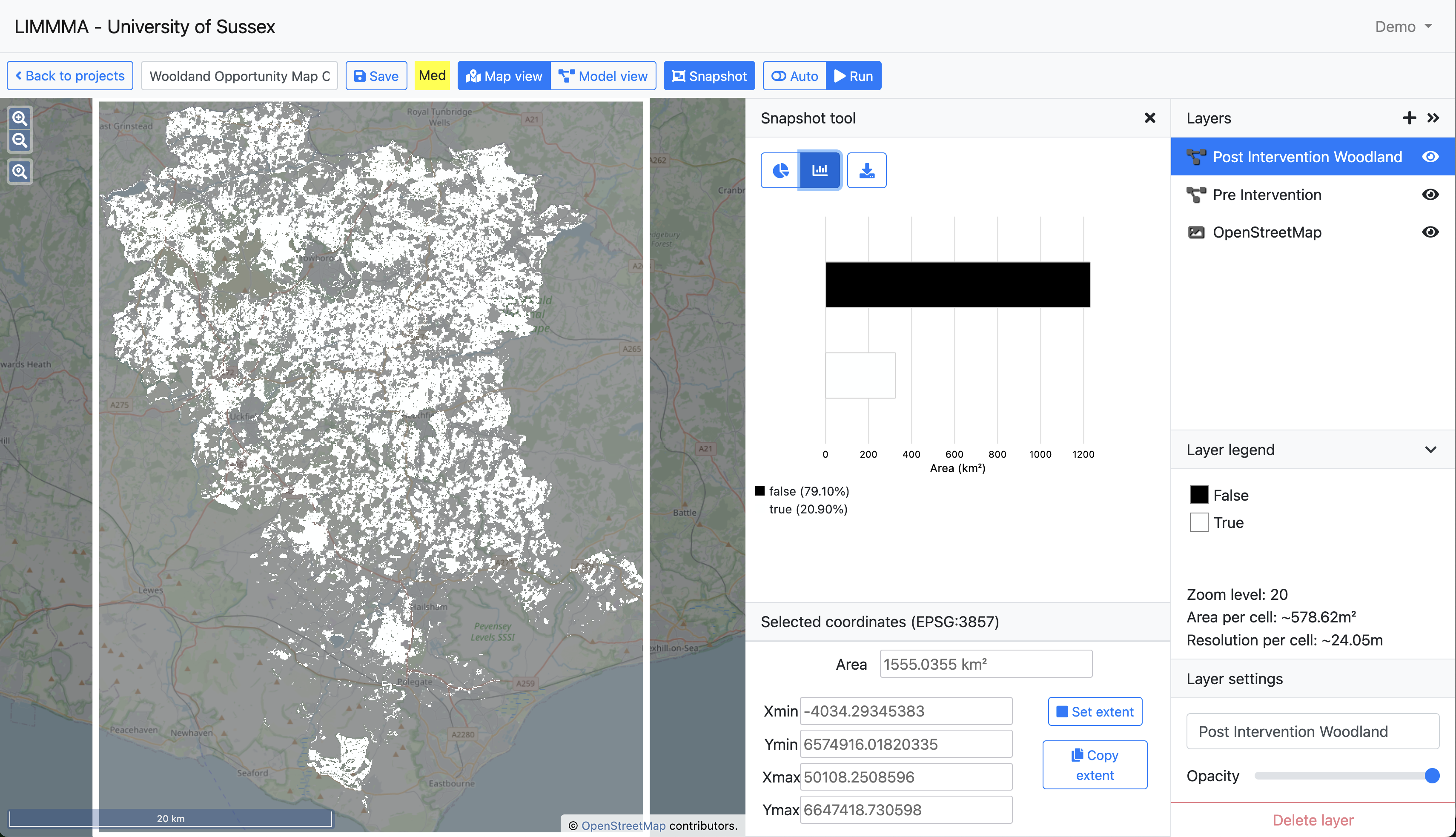
Task: Collapse the Layers panel with double chevron
Action: click(1433, 118)
